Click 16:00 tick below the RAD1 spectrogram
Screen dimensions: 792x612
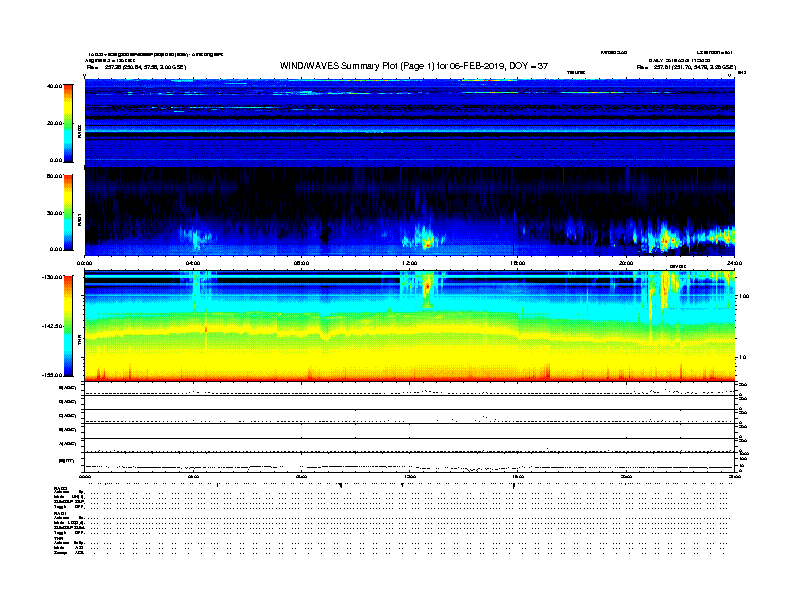(x=518, y=263)
